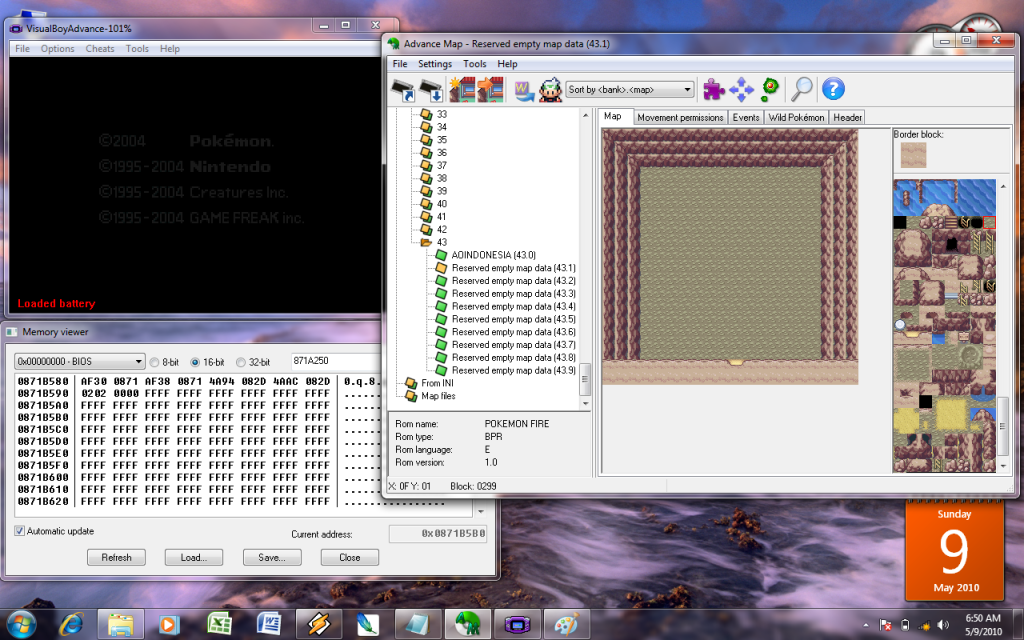Expand folder 42 in the map tree
The image size is (1024, 640).
[426, 229]
